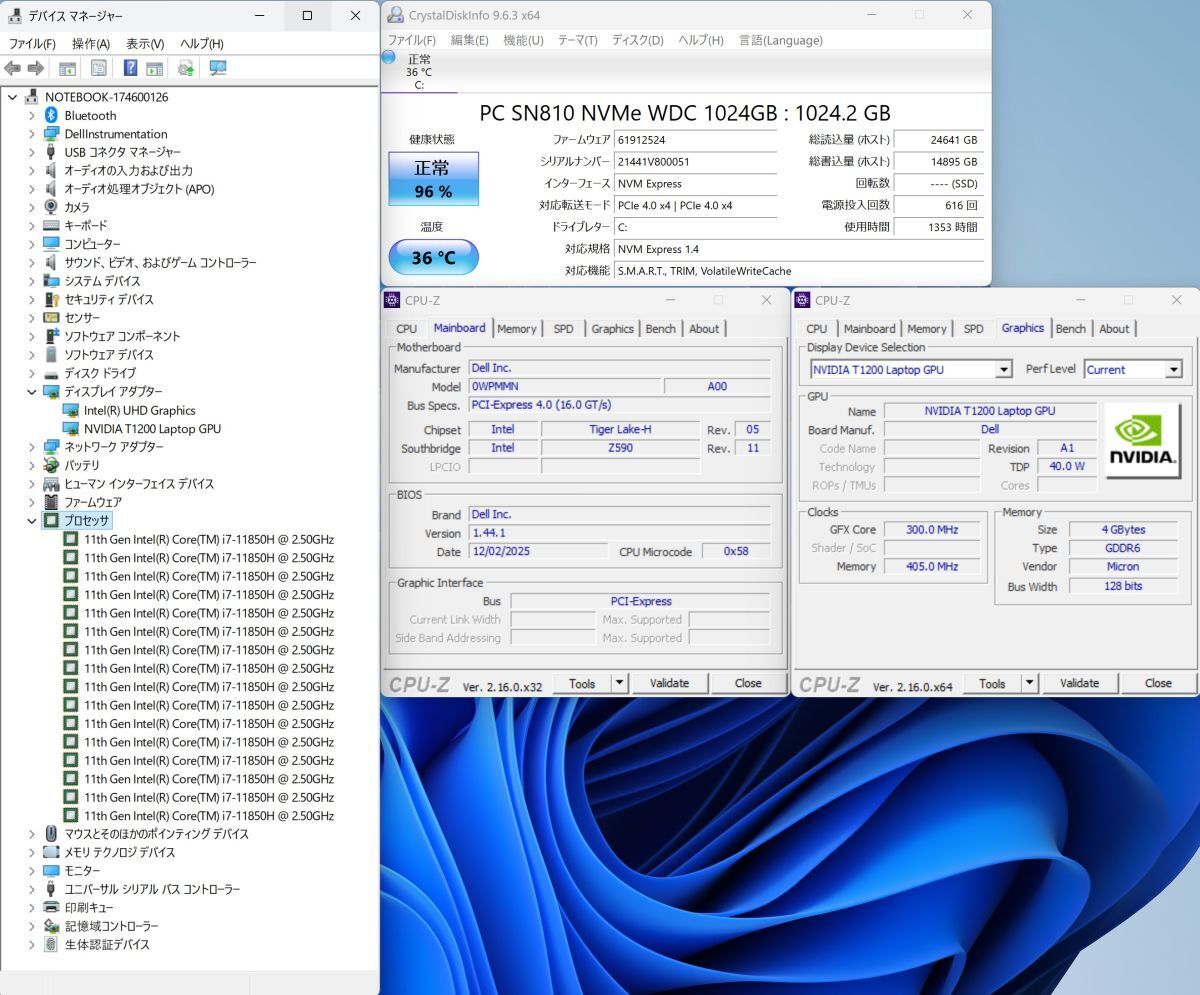Click the CrystalDiskInfo title bar icon
This screenshot has height=995, width=1200.
tap(396, 15)
